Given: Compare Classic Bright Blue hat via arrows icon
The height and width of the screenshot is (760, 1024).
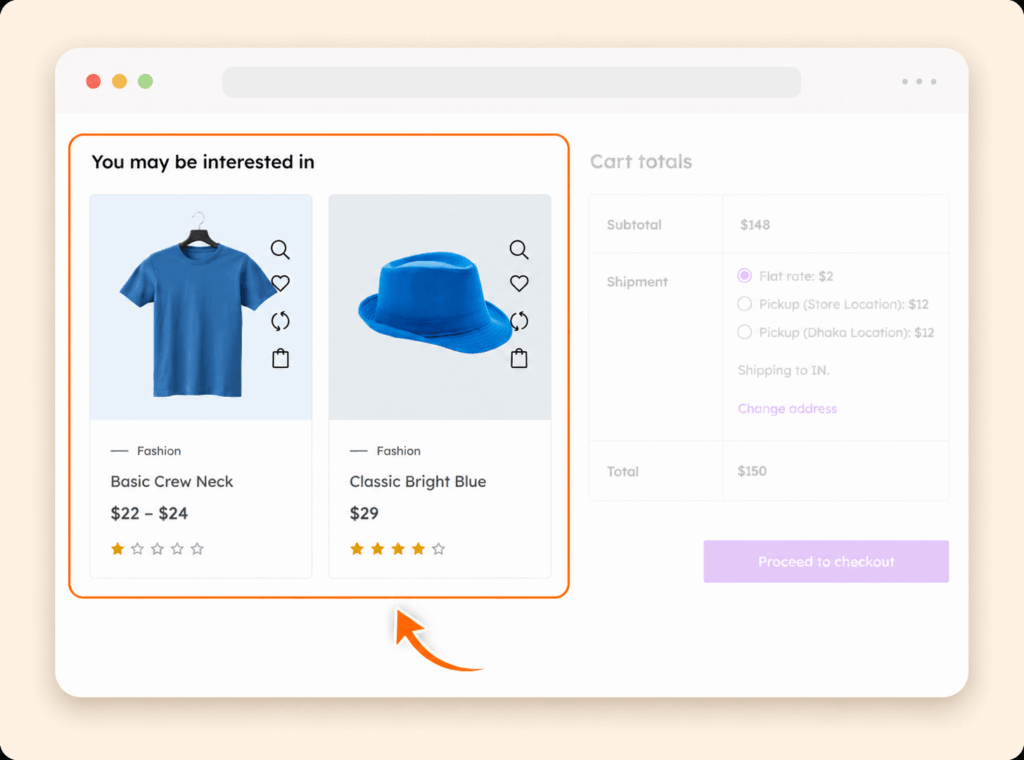Looking at the screenshot, I should (519, 321).
